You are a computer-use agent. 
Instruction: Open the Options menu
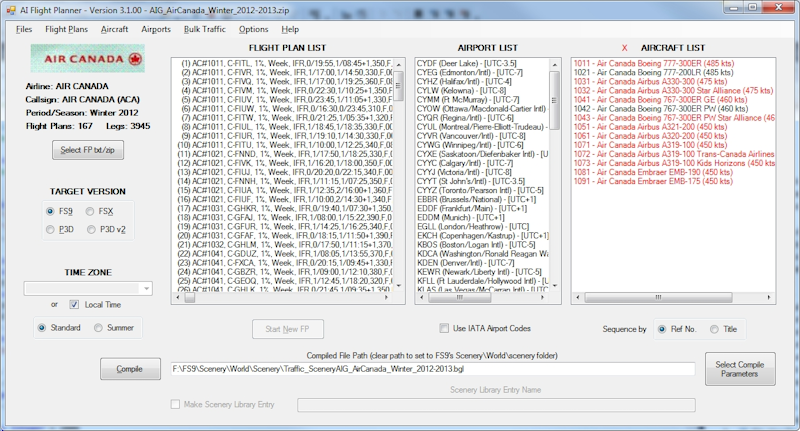click(x=253, y=29)
